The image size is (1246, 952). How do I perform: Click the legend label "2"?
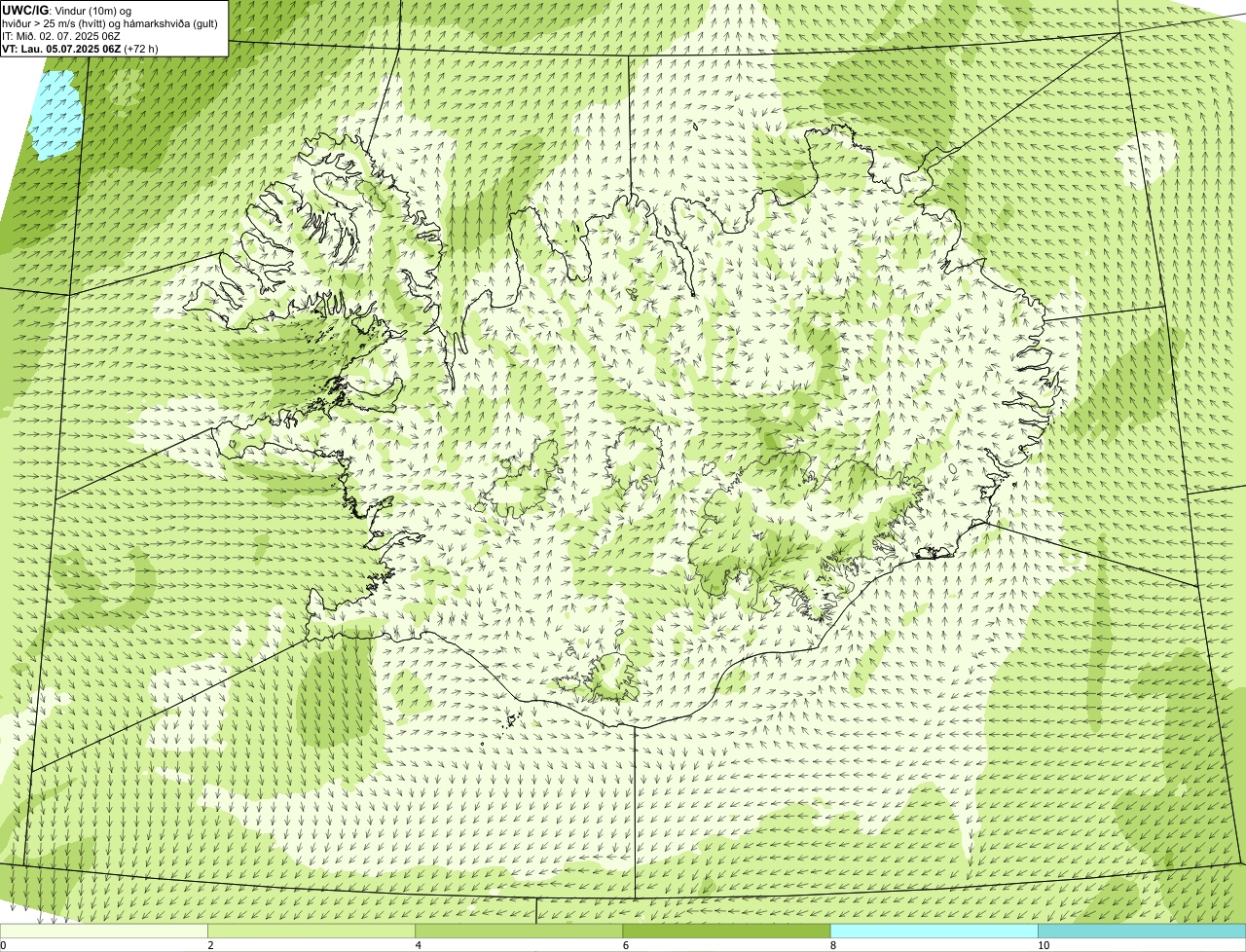(210, 945)
